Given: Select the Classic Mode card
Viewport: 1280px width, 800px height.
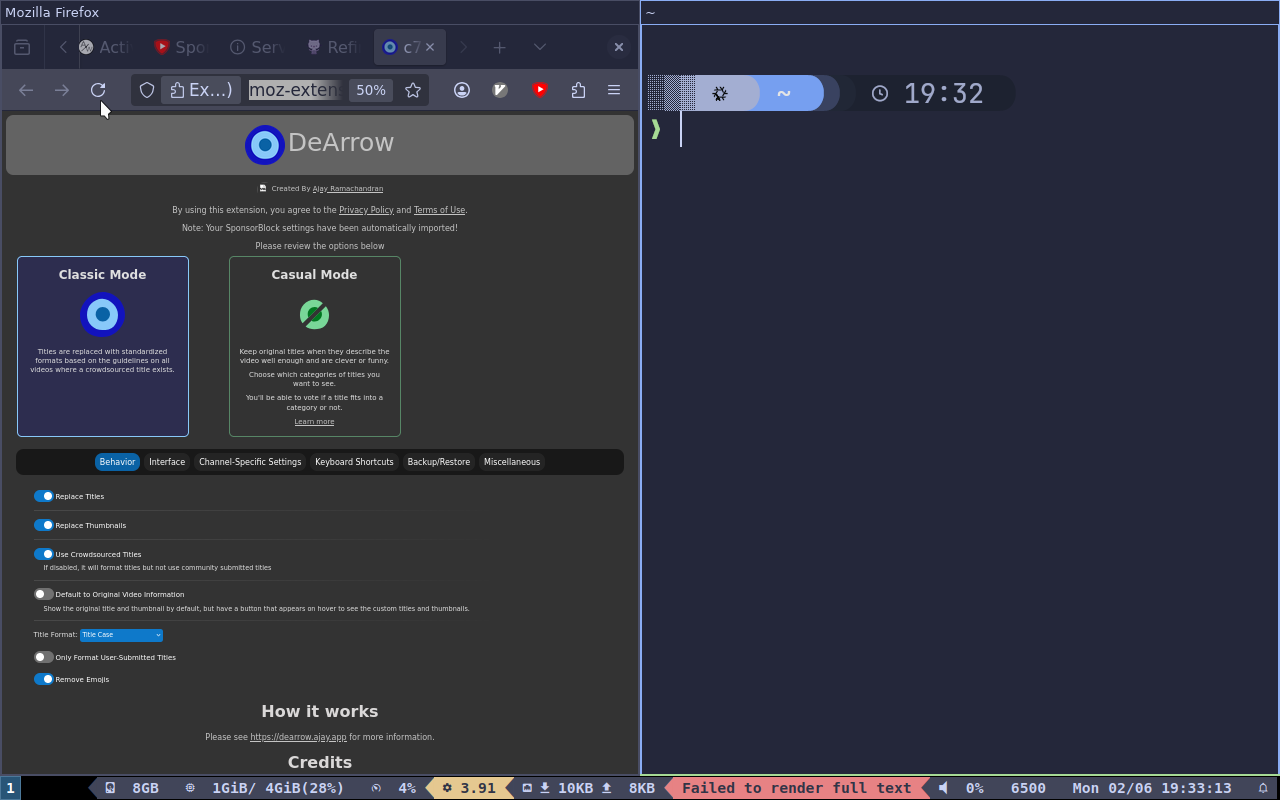Looking at the screenshot, I should click(103, 346).
